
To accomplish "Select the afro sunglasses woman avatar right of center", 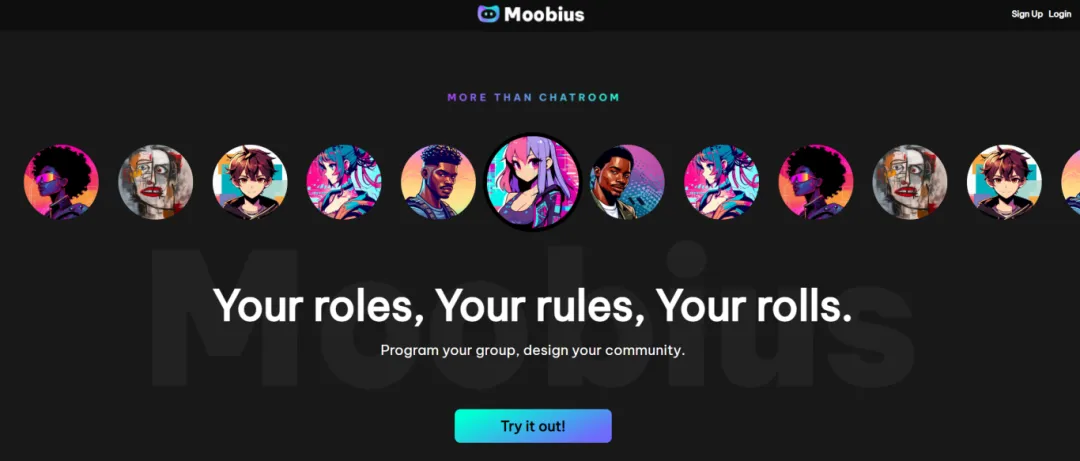I will point(816,182).
